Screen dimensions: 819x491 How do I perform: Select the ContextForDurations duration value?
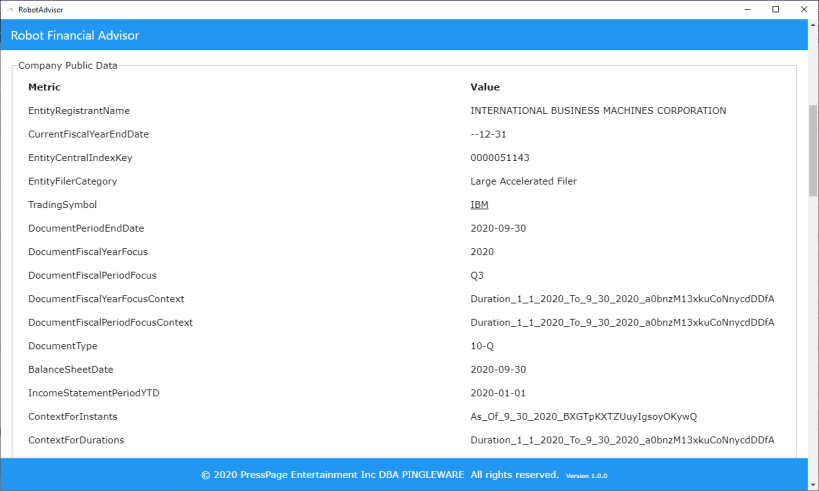tap(622, 440)
